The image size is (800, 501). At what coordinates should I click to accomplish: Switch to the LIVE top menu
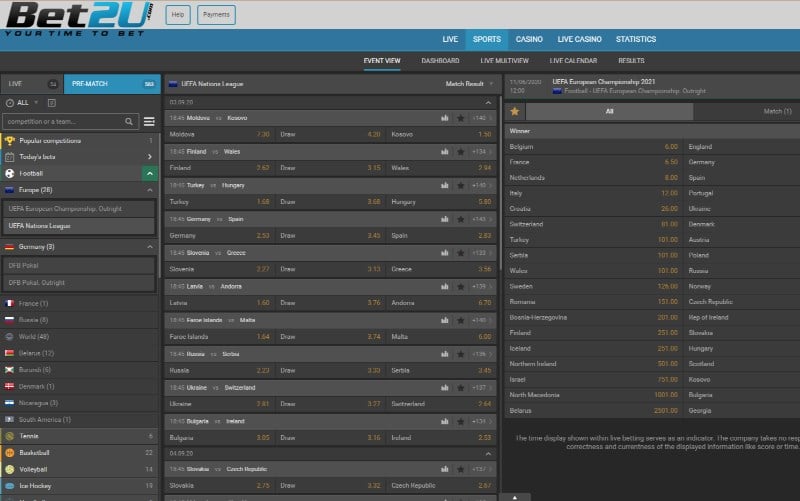pos(450,39)
